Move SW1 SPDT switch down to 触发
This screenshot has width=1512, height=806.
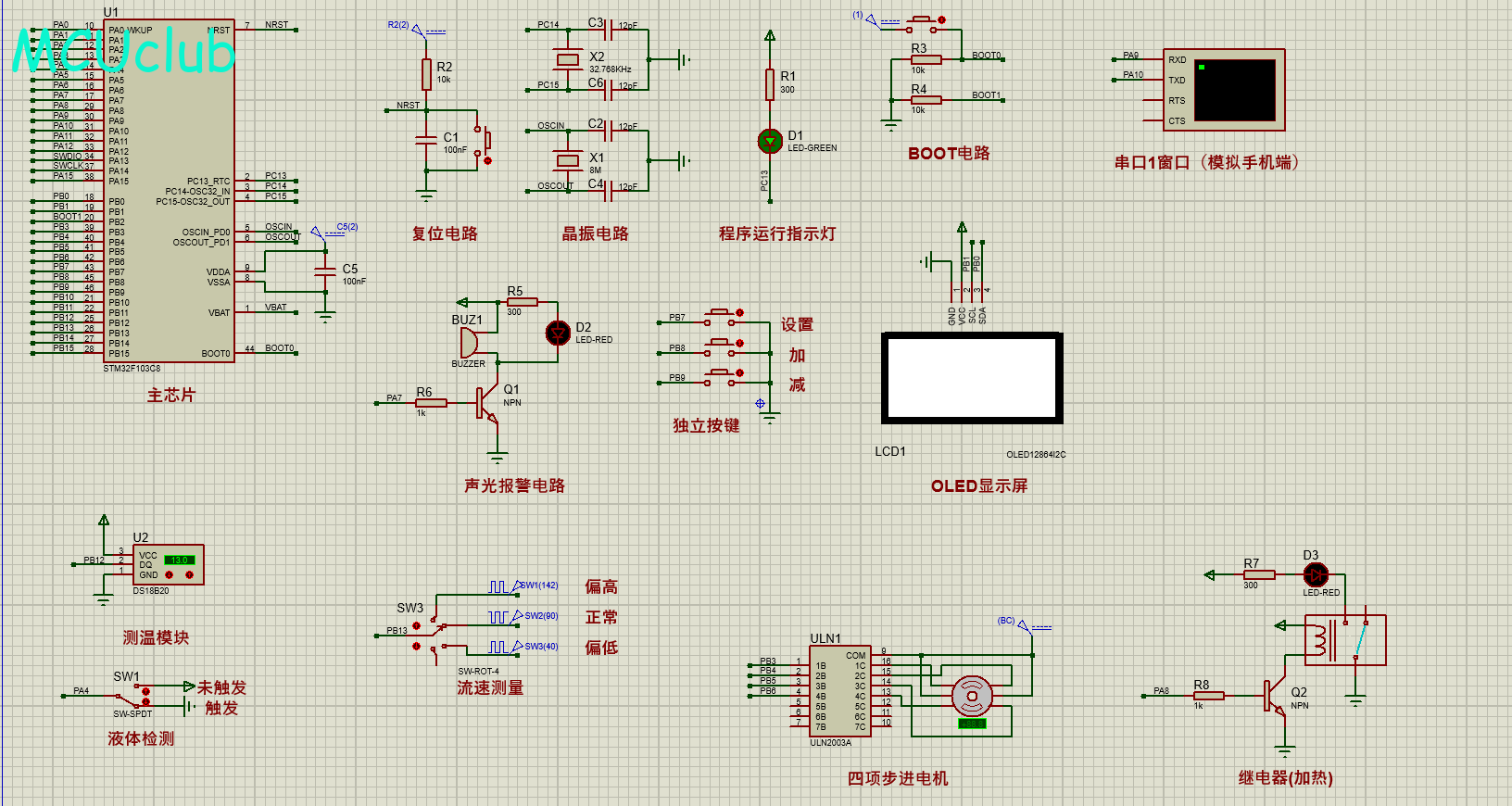click(x=145, y=701)
